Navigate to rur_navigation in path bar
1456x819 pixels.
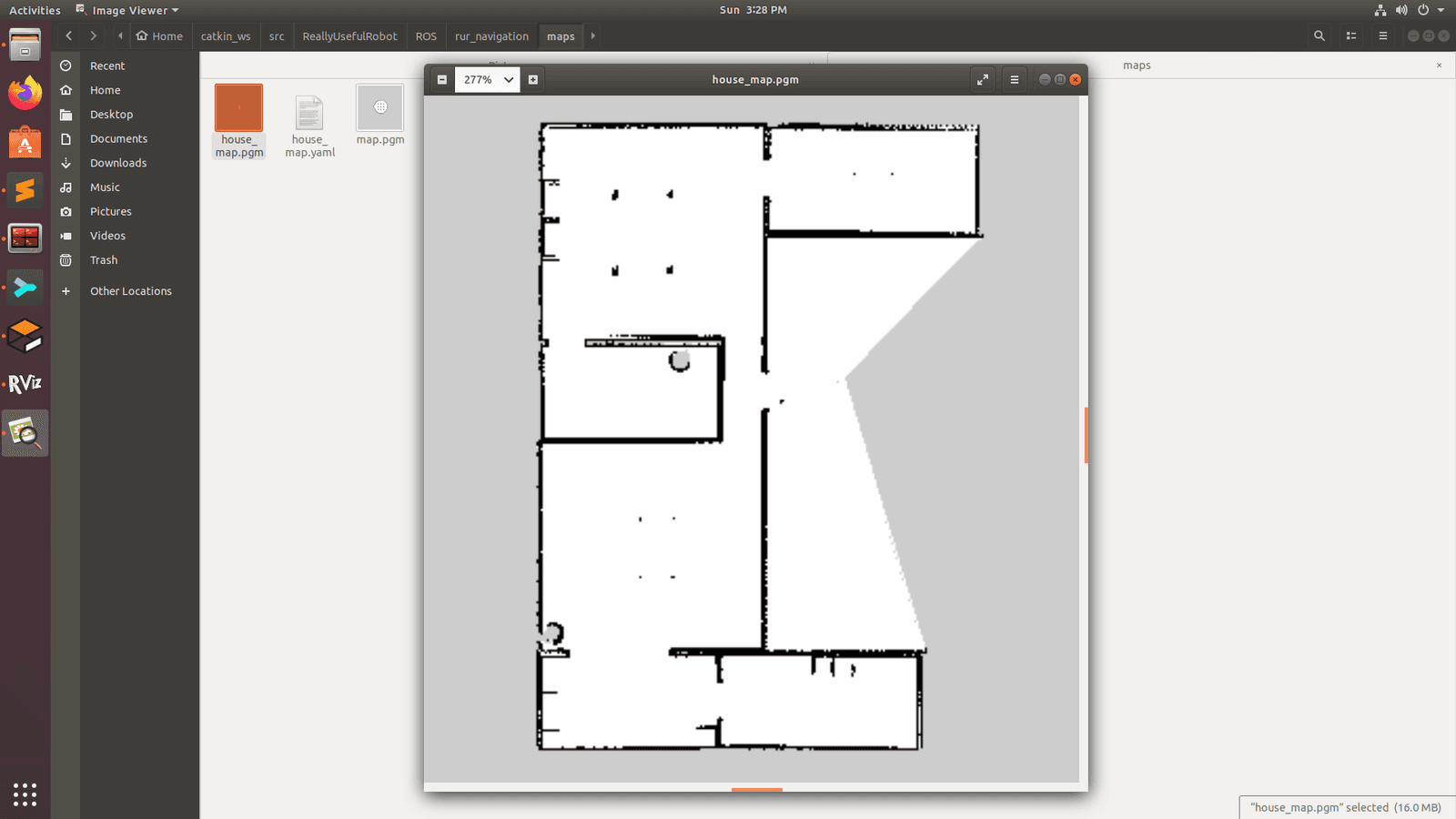491,36
